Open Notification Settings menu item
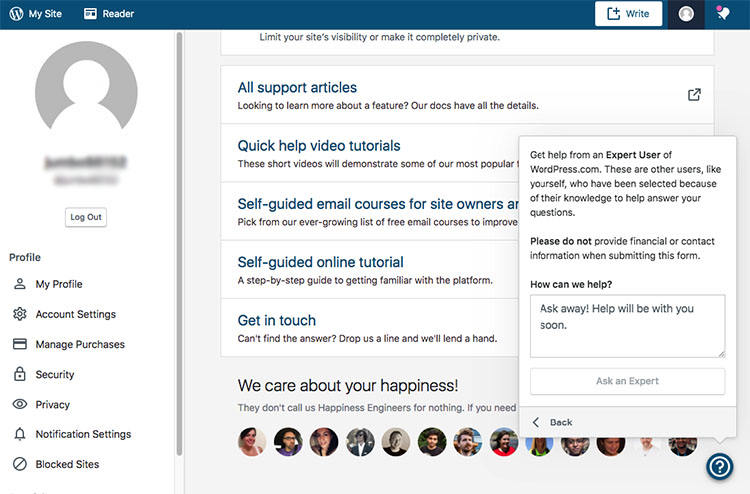The width and height of the screenshot is (750, 494). pos(83,434)
